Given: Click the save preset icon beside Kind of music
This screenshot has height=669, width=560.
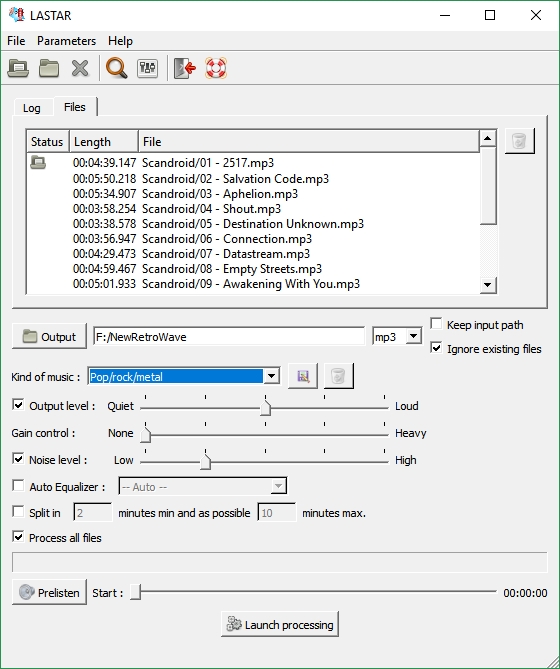Looking at the screenshot, I should (x=303, y=376).
